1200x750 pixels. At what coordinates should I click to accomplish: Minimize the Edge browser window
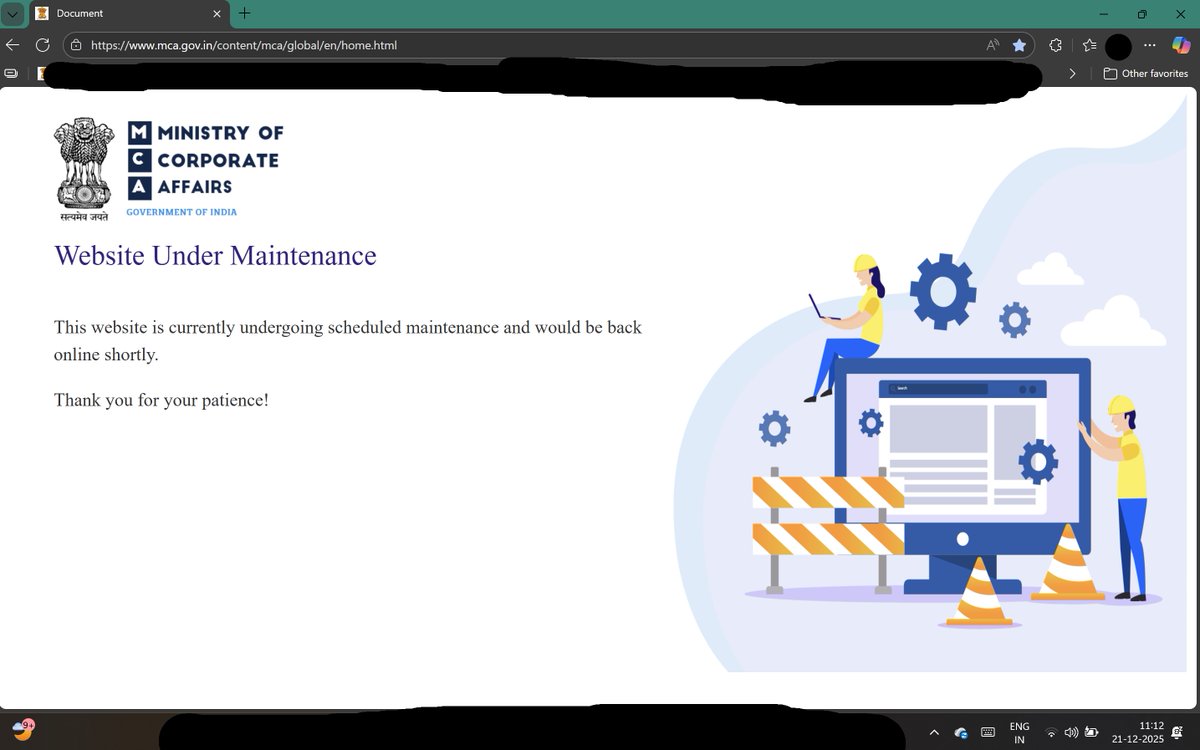pyautogui.click(x=1103, y=14)
